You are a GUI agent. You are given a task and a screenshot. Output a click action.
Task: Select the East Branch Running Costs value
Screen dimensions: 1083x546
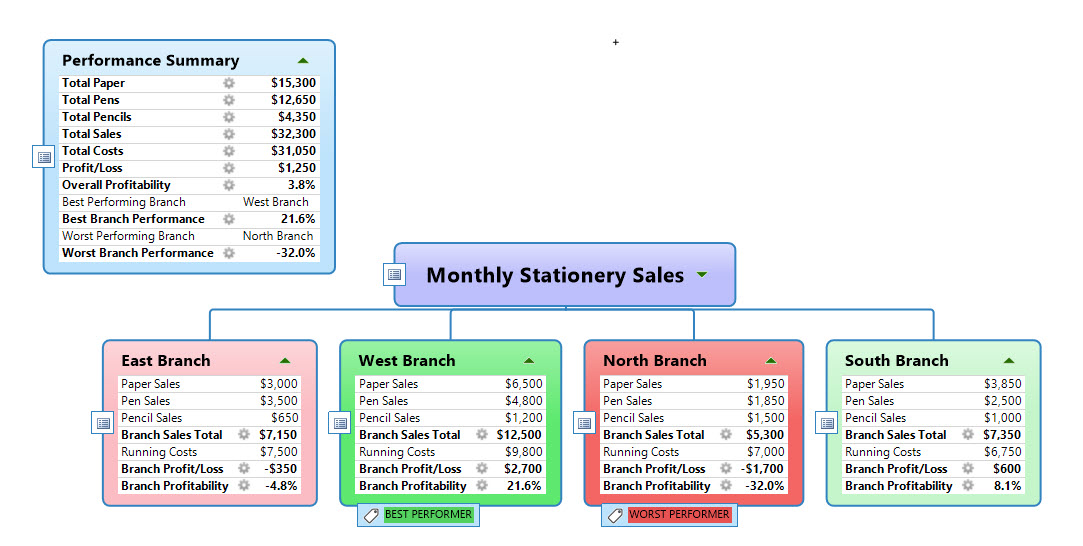pyautogui.click(x=278, y=452)
